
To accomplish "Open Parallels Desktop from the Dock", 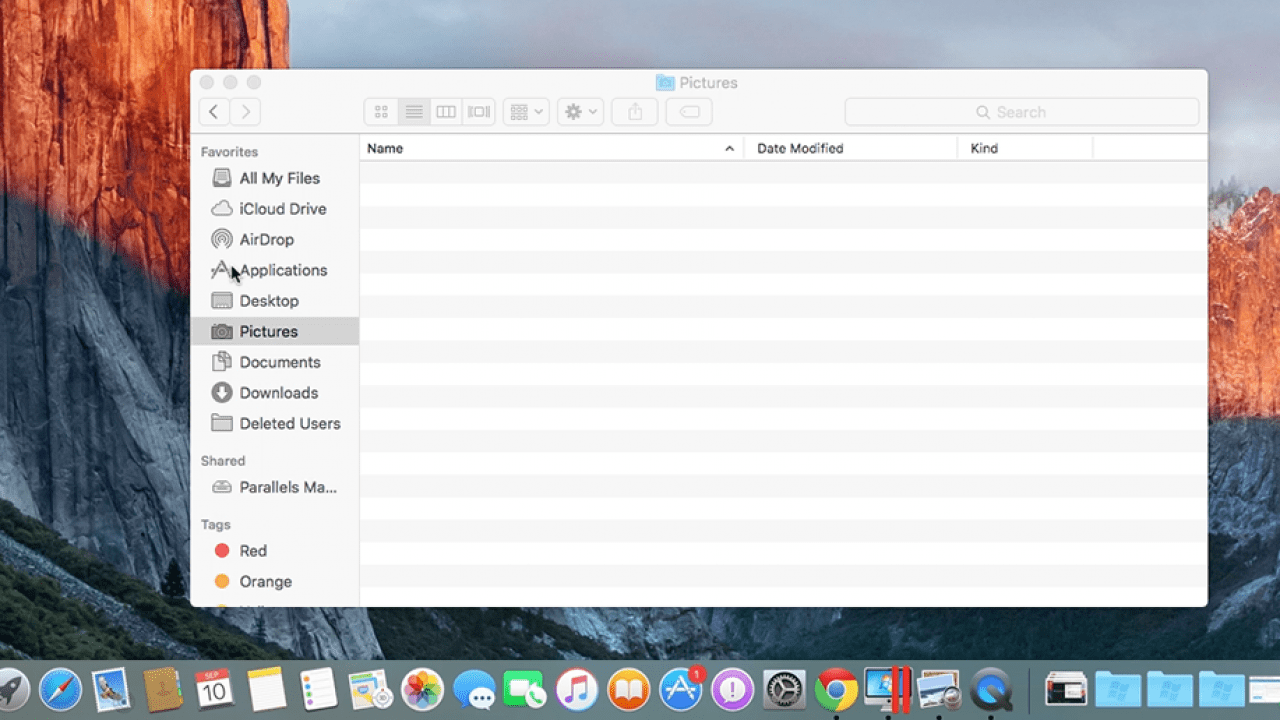I will [x=888, y=689].
